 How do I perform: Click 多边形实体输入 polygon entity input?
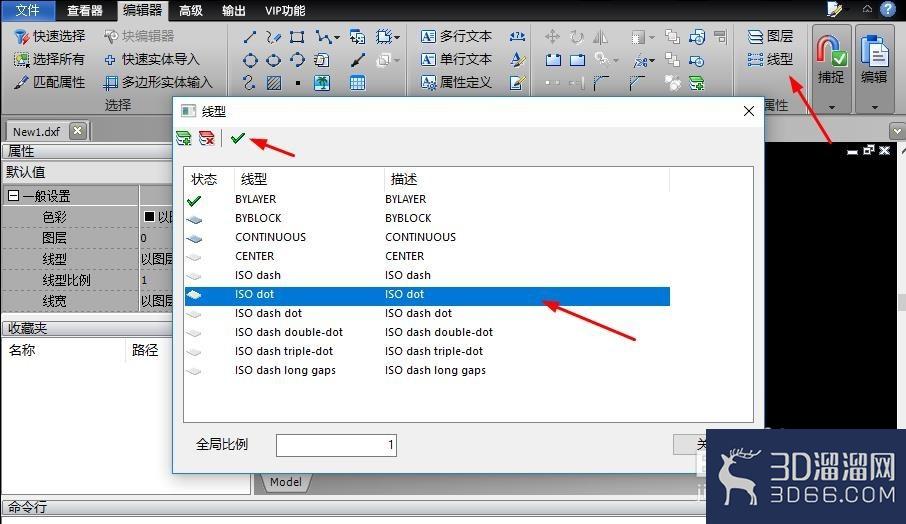pos(158,83)
